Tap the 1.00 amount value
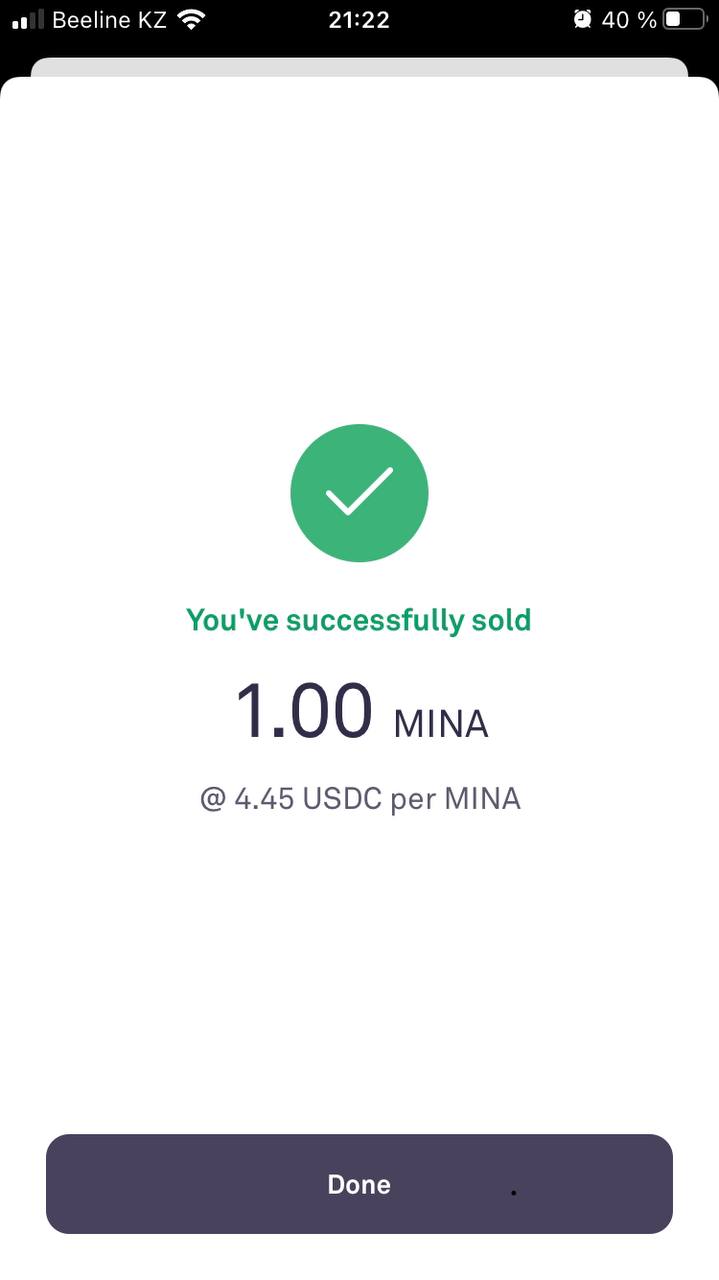This screenshot has width=719, height=1280. pyautogui.click(x=304, y=711)
